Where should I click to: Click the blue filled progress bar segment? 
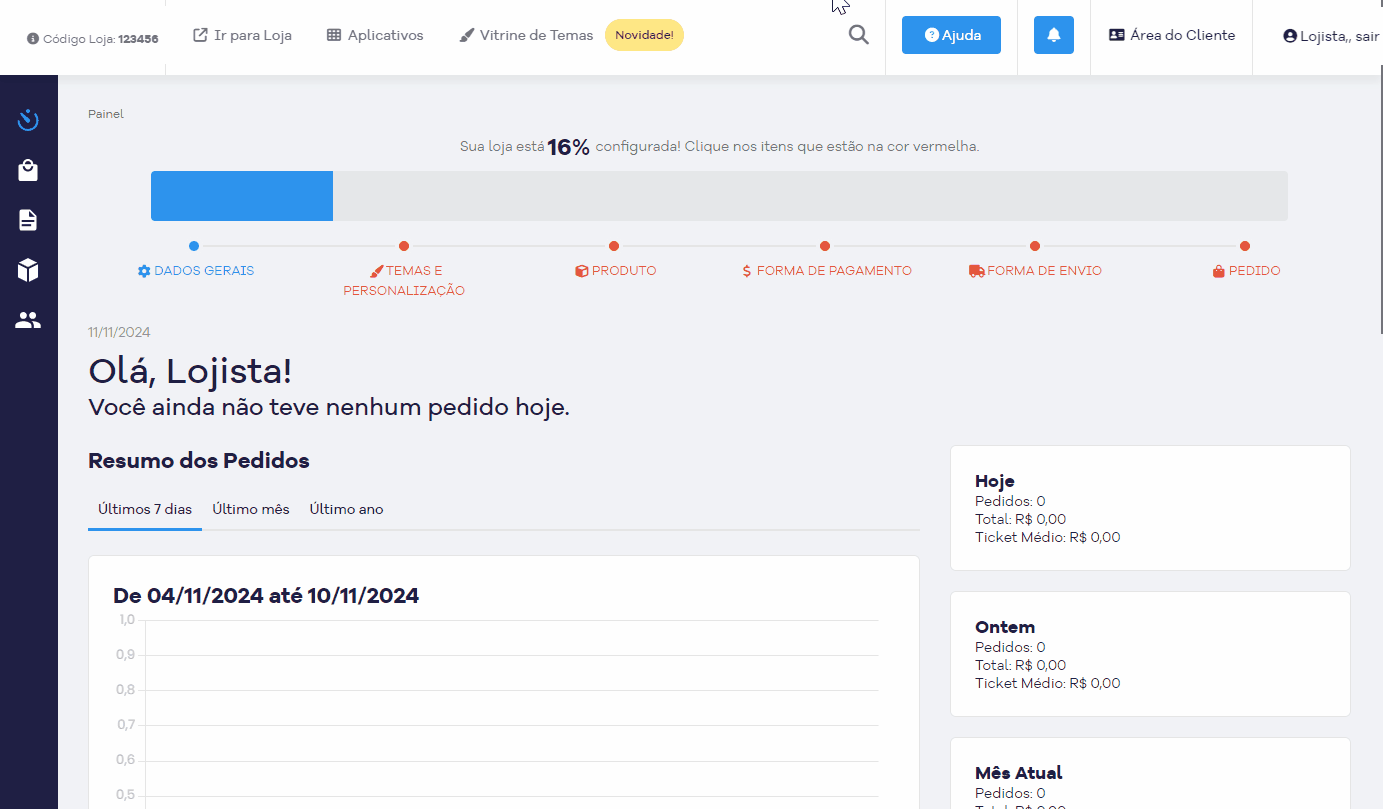(x=242, y=196)
